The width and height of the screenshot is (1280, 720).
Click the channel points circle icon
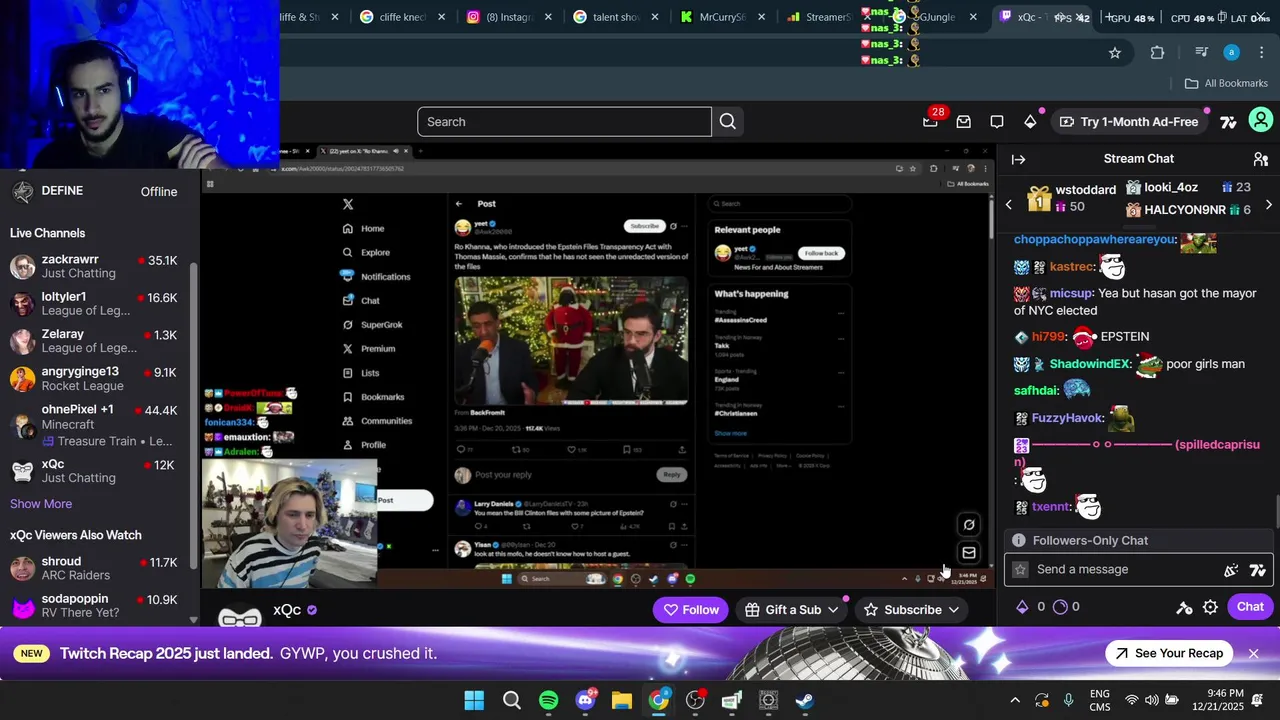coord(1061,607)
